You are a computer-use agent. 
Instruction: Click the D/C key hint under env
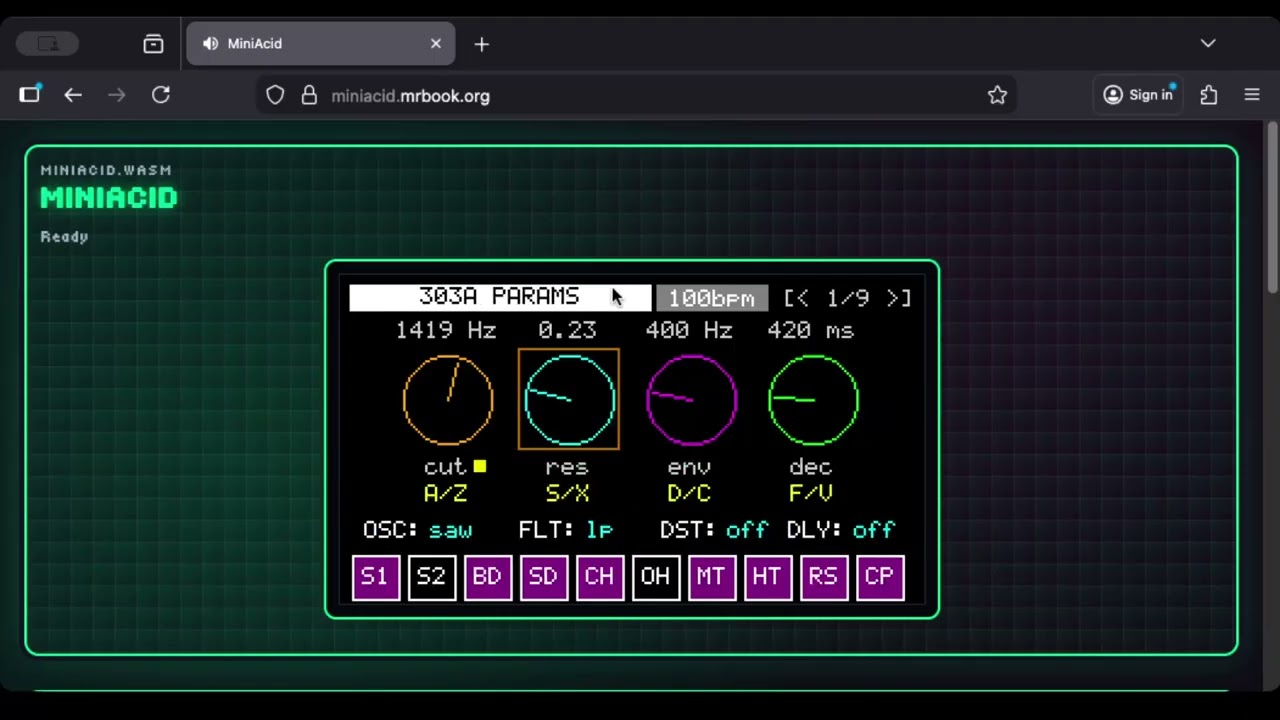[689, 494]
